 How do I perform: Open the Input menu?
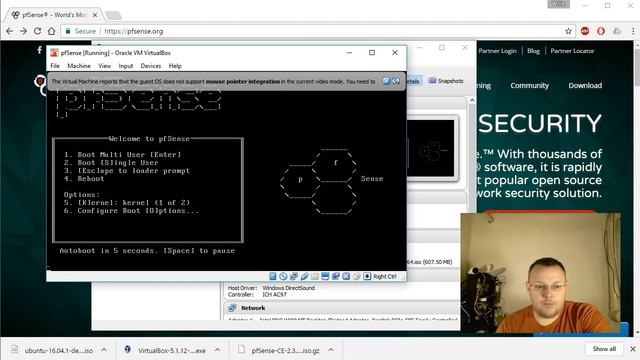click(x=126, y=66)
